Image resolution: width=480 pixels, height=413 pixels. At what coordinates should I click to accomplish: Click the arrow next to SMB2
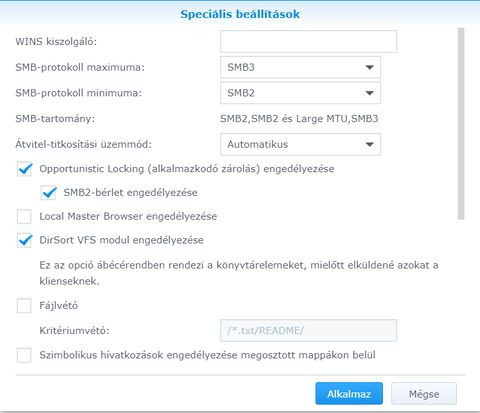click(x=369, y=93)
